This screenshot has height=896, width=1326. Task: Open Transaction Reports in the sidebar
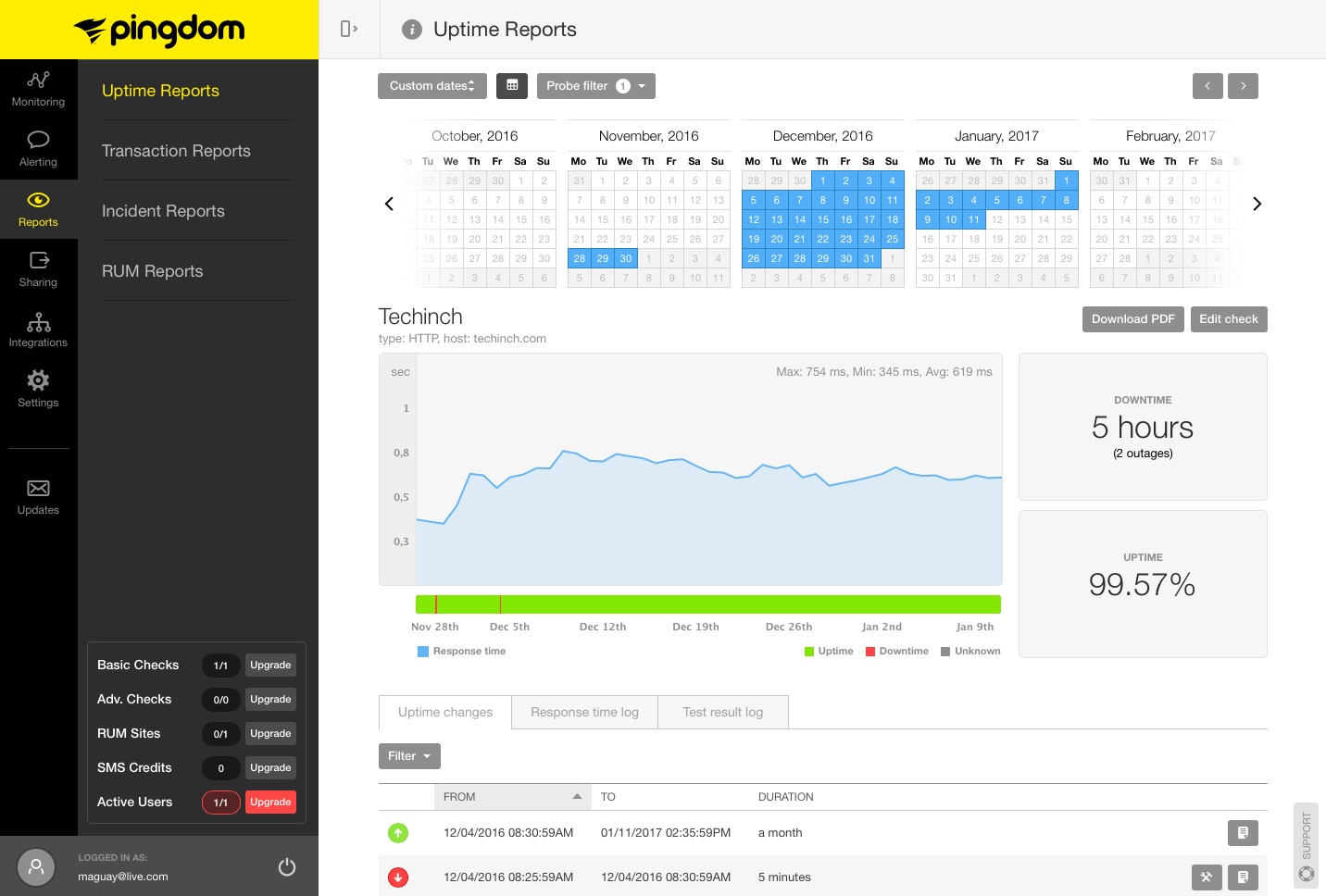[x=176, y=151]
